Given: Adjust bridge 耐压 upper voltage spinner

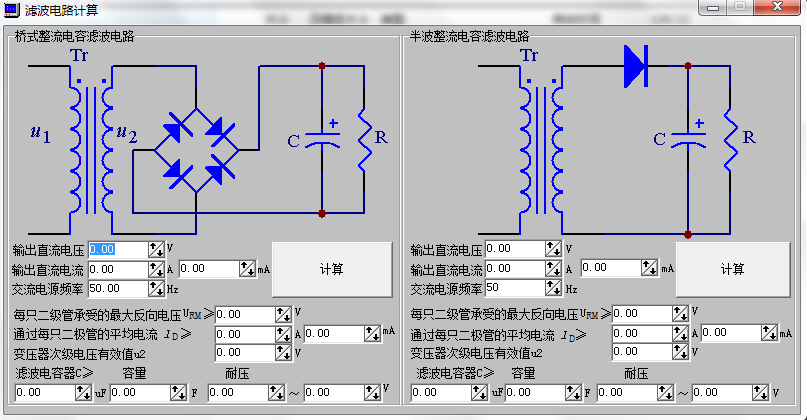Looking at the screenshot, I should (373, 393).
